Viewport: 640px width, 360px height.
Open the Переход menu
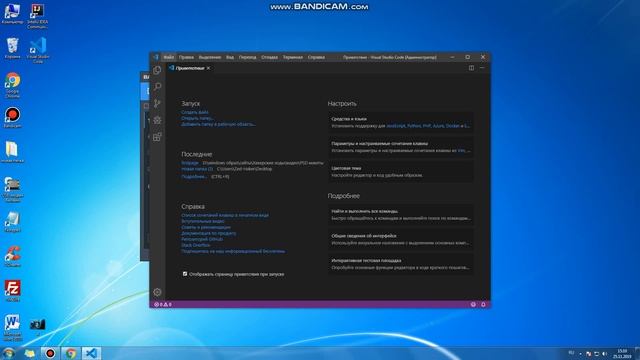(x=247, y=58)
